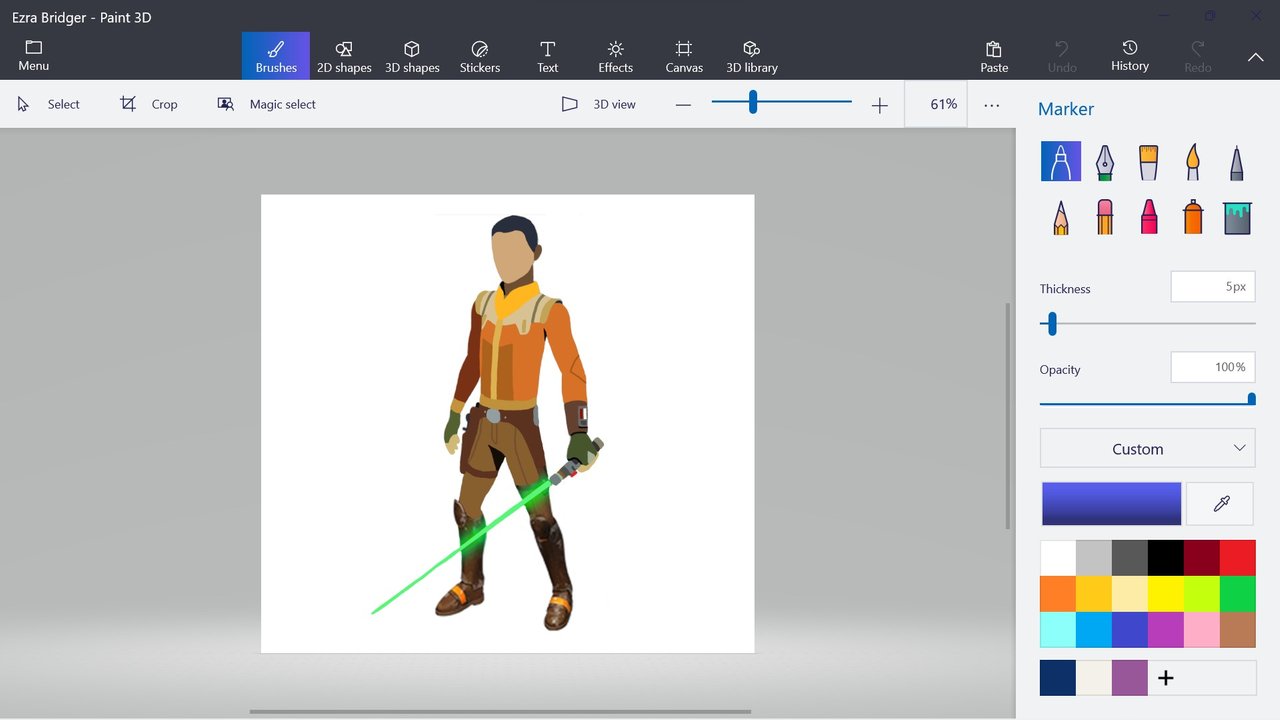
Task: Select the mauve custom color swatch
Action: point(1130,678)
